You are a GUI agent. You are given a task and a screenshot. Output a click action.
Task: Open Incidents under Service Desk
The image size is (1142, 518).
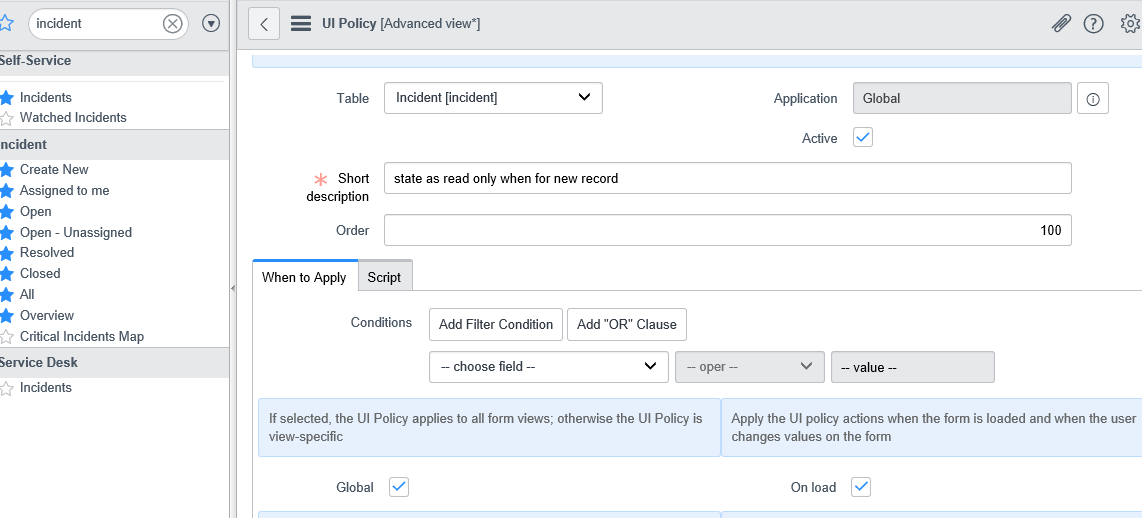pos(46,388)
